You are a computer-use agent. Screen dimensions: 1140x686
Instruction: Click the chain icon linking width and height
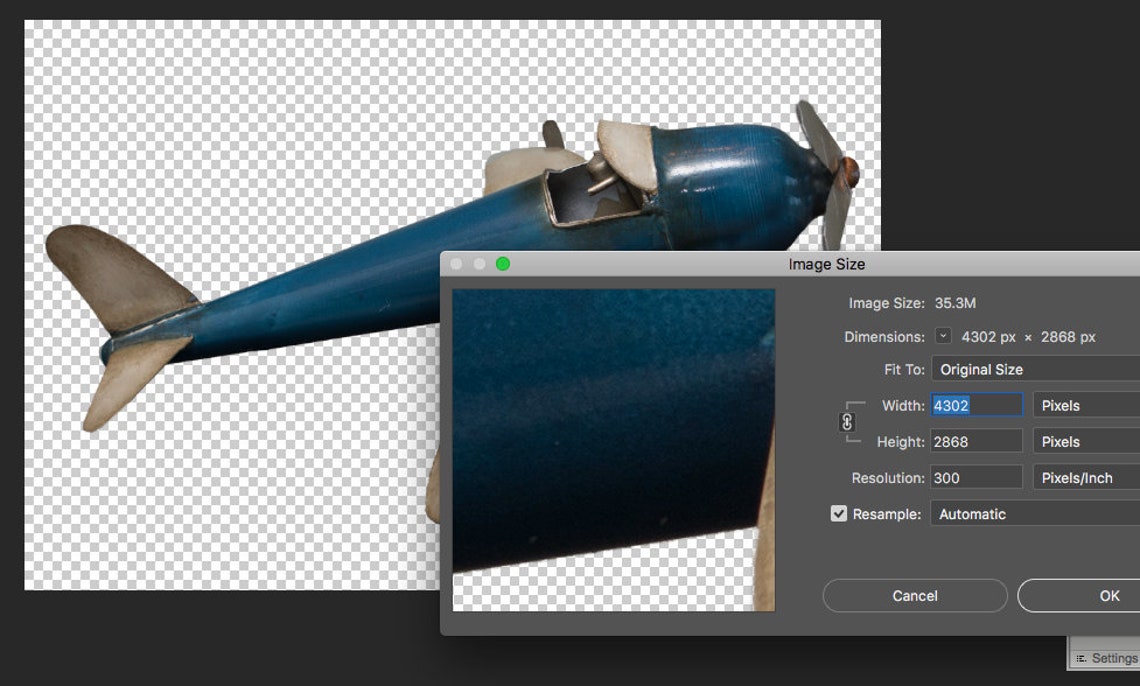tap(846, 423)
